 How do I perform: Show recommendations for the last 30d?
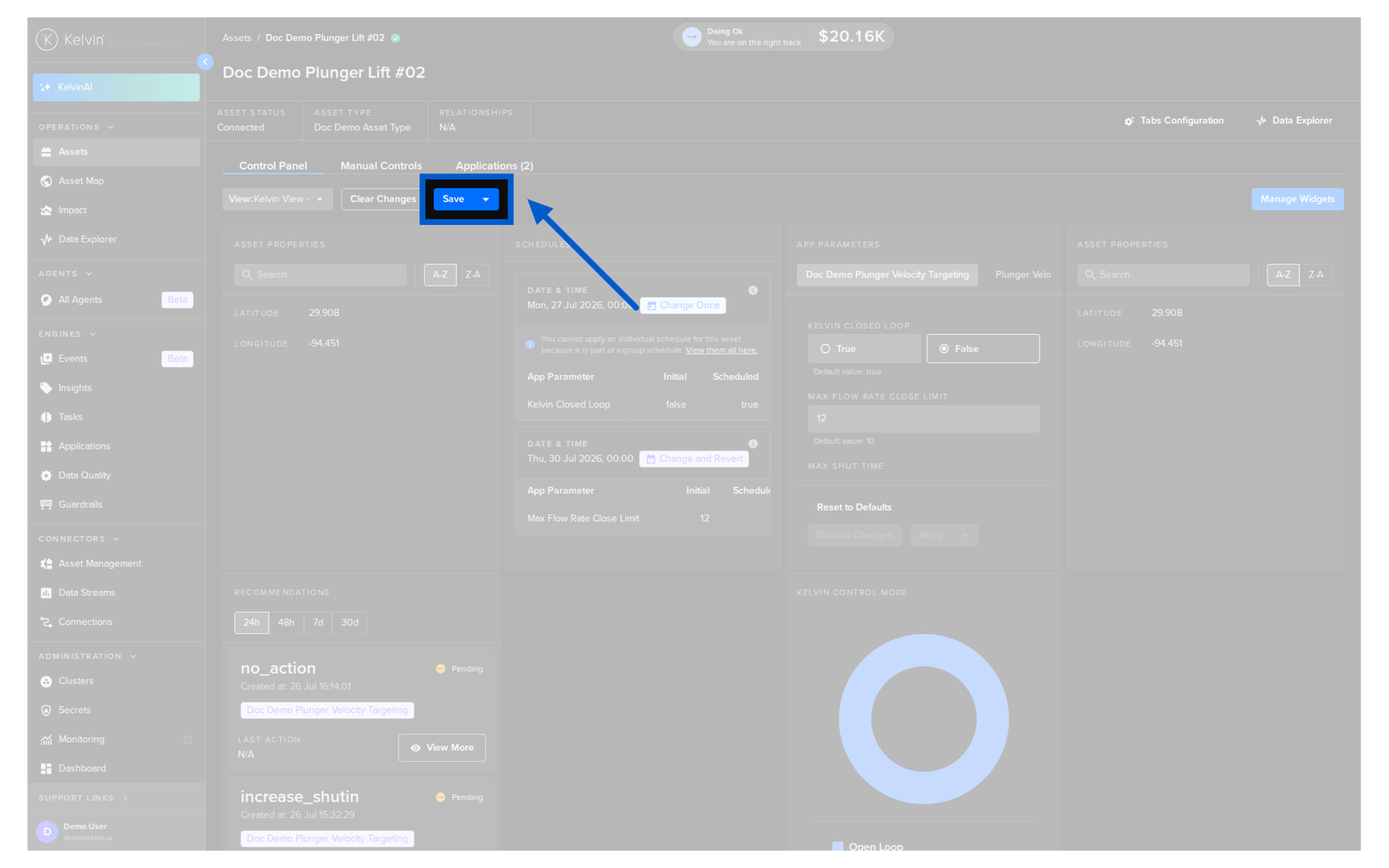pos(350,623)
